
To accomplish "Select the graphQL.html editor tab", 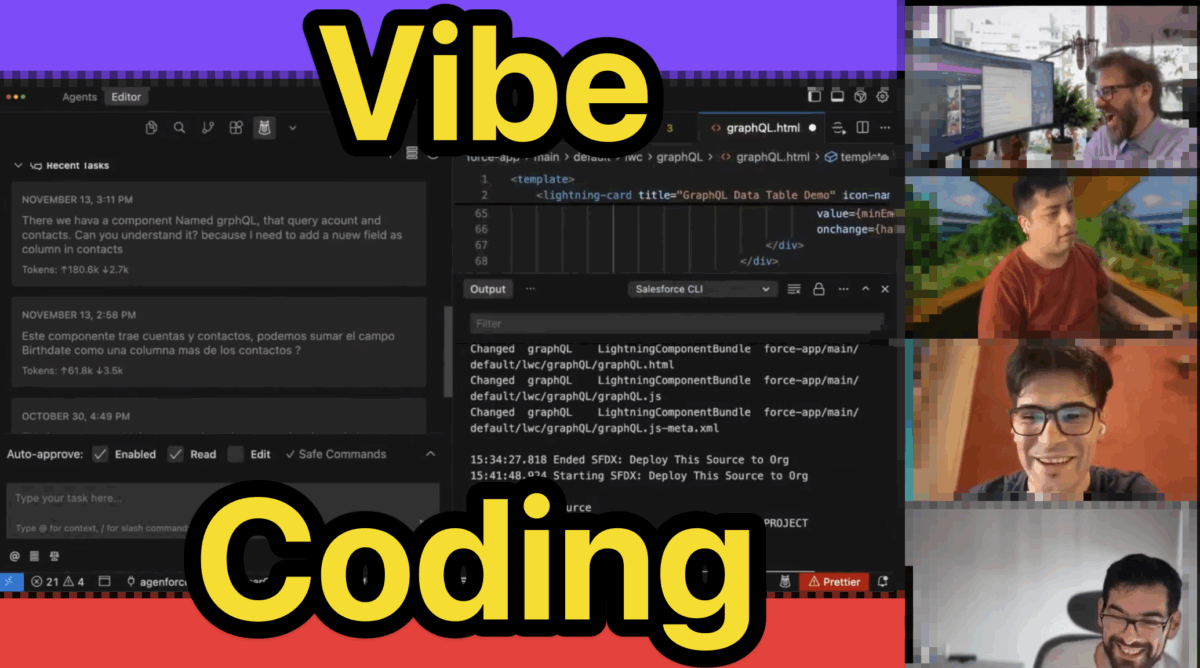I will 762,128.
